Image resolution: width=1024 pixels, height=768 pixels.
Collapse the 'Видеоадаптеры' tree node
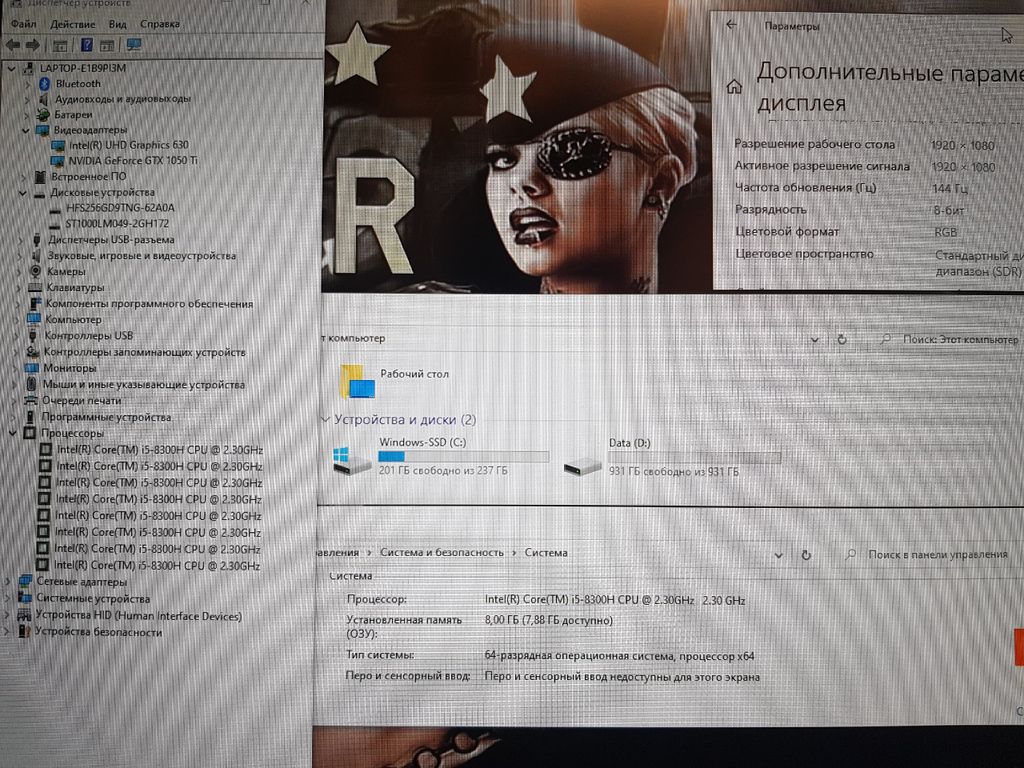coord(27,130)
